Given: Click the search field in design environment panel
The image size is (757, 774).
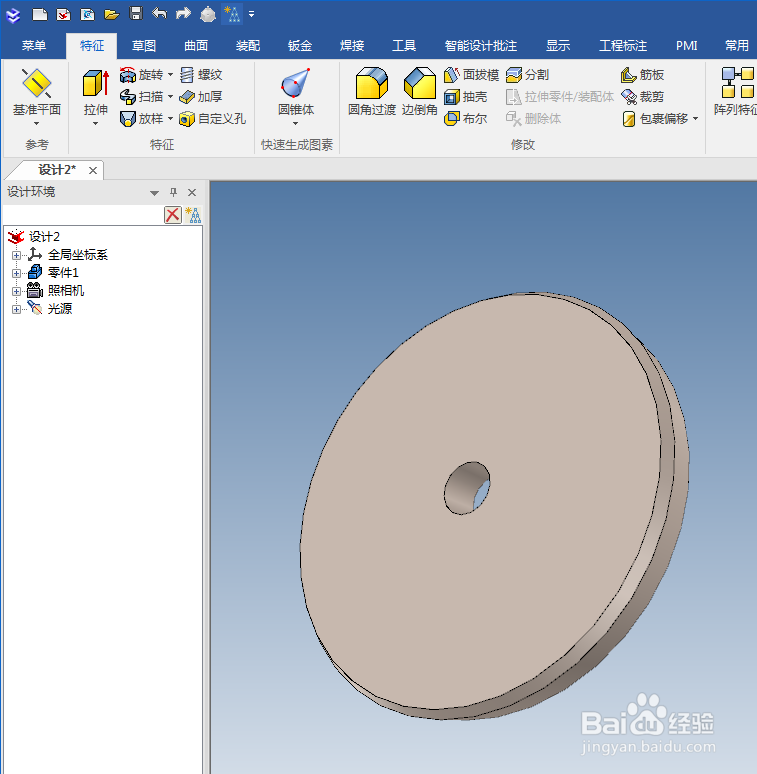Looking at the screenshot, I should [x=83, y=215].
